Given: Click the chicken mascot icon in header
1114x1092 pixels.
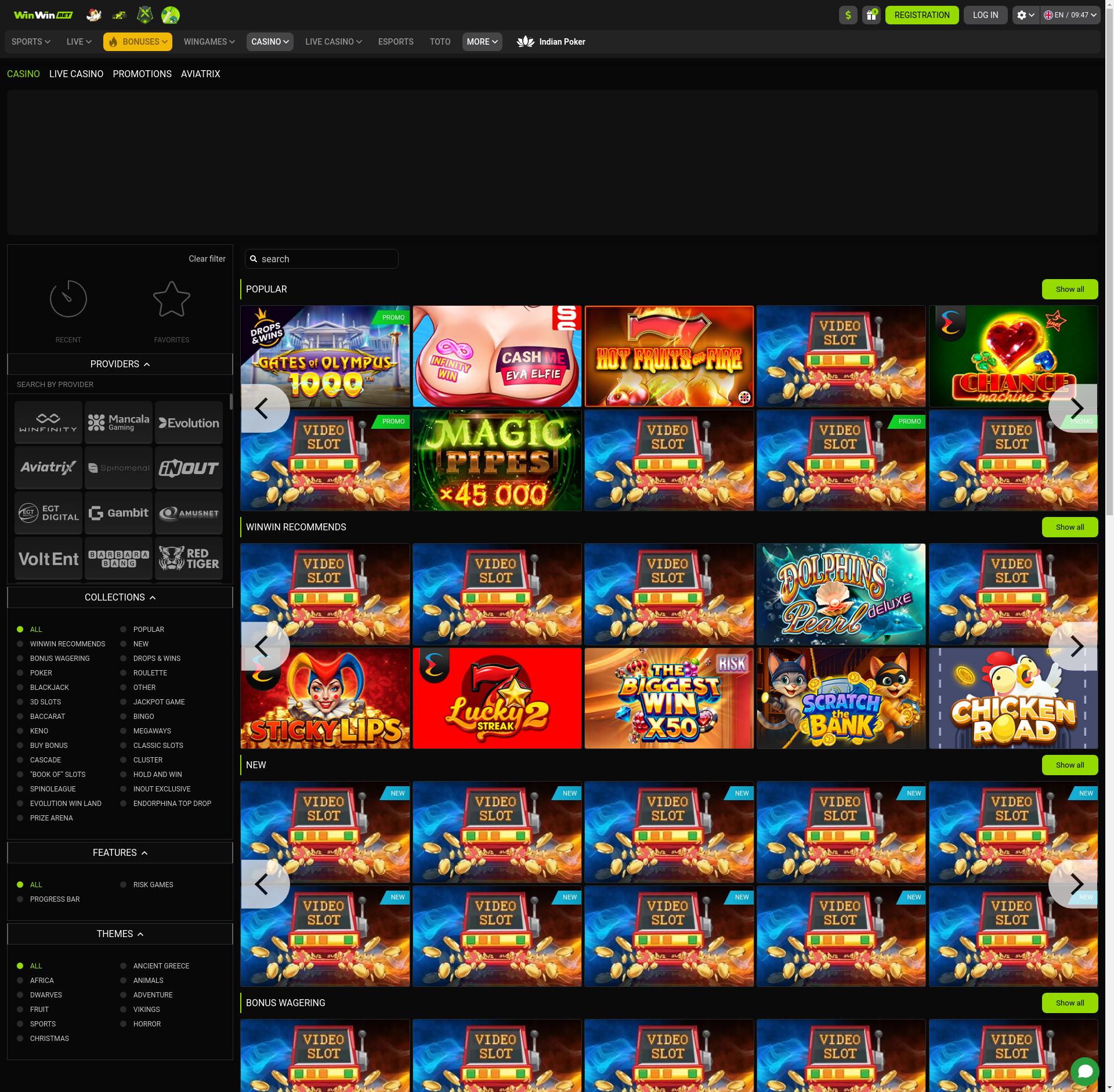Looking at the screenshot, I should click(93, 15).
